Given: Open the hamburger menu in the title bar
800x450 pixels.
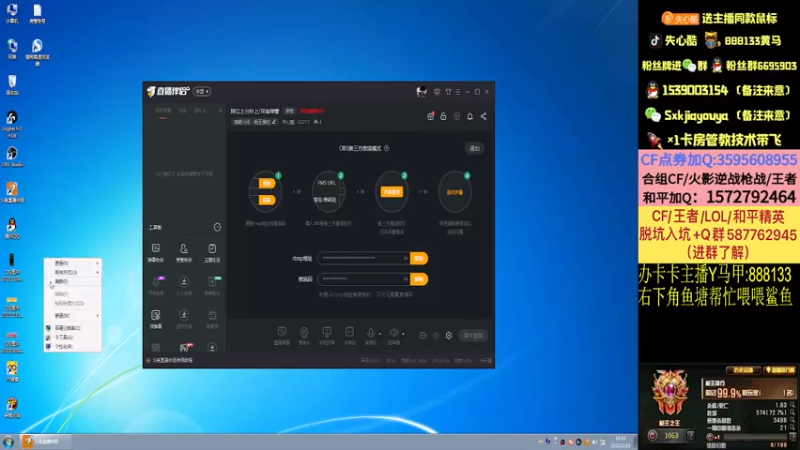Looking at the screenshot, I should (x=458, y=92).
